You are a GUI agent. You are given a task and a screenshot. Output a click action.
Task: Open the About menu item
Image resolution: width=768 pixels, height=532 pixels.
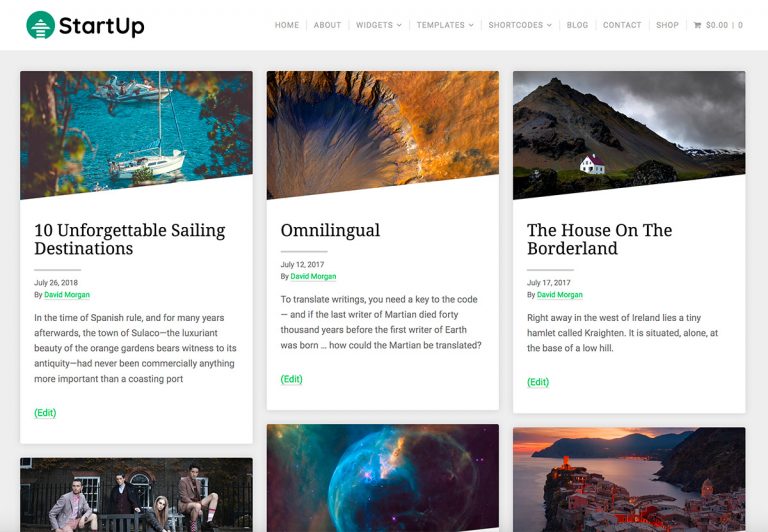point(327,25)
